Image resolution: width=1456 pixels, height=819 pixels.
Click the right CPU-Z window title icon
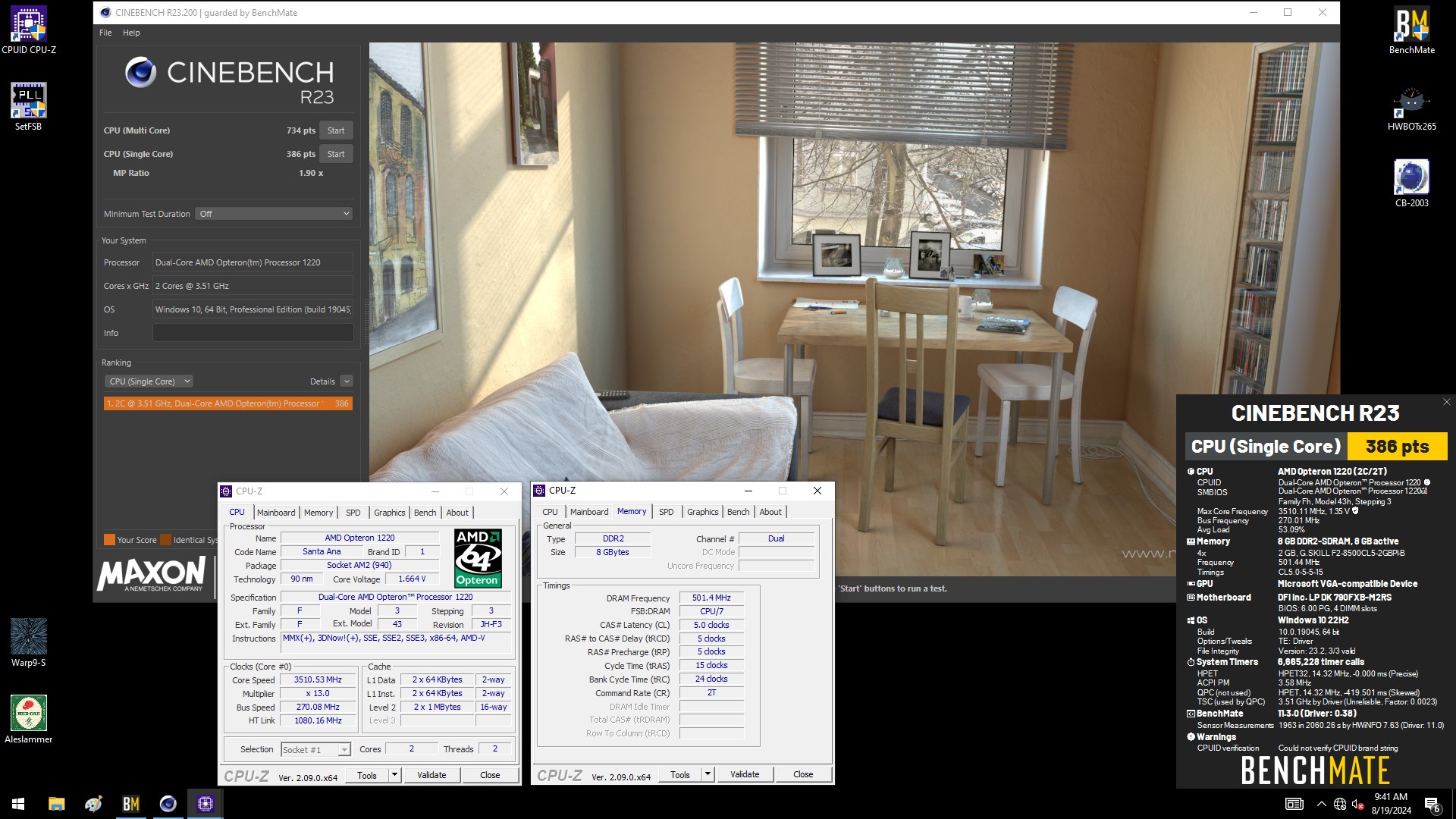pos(539,491)
